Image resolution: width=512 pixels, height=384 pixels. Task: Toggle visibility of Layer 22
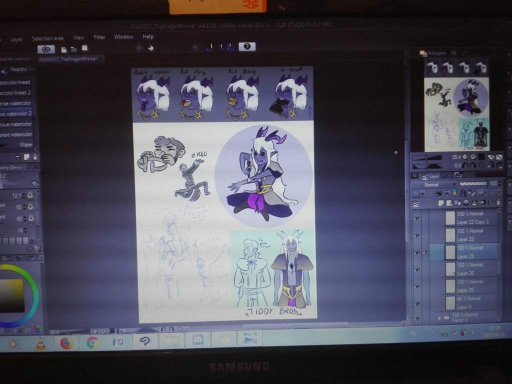tap(417, 235)
